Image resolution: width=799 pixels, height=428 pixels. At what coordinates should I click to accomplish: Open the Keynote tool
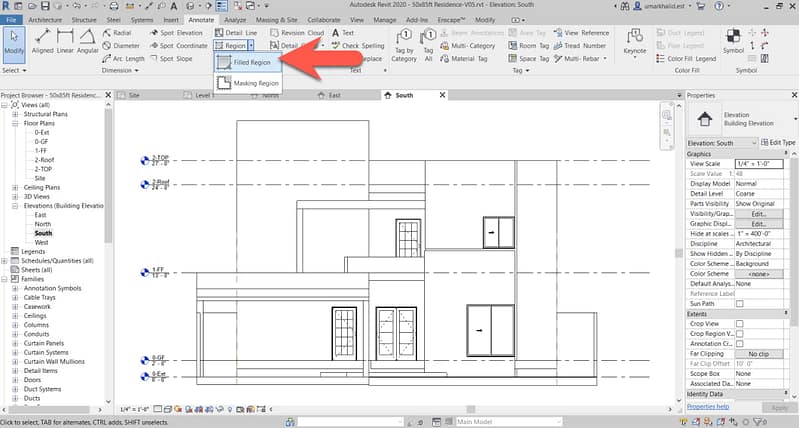click(x=634, y=41)
